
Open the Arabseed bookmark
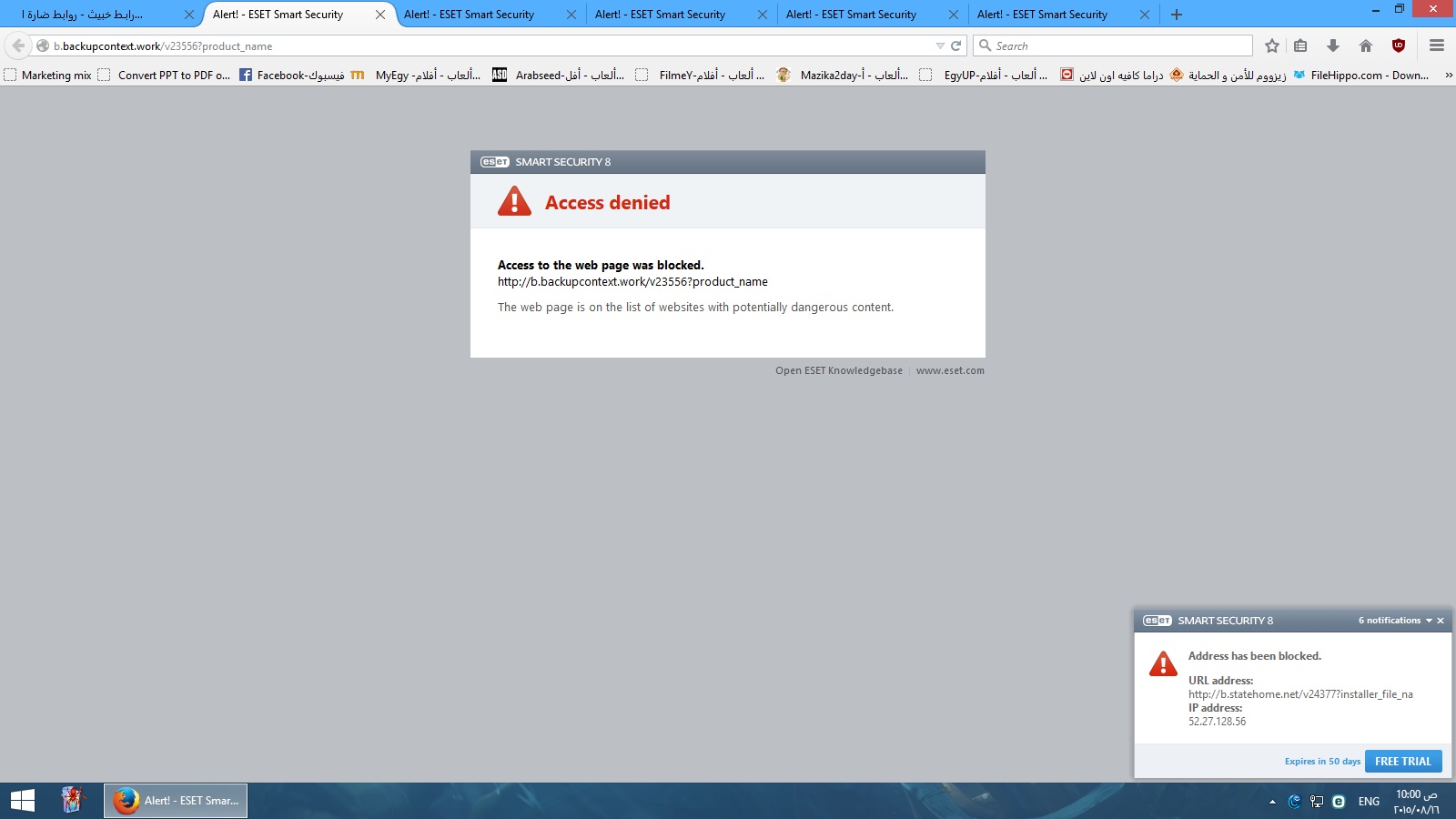[x=559, y=76]
